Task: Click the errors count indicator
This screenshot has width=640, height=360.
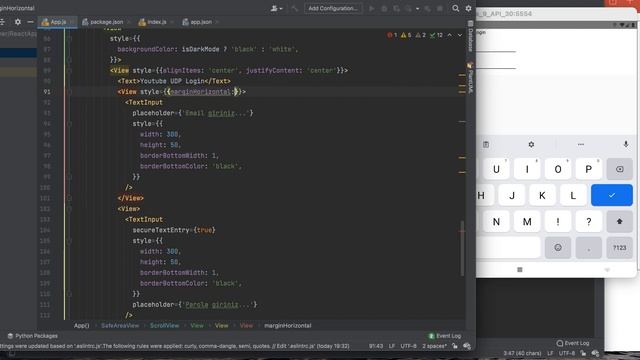Action: [x=392, y=35]
